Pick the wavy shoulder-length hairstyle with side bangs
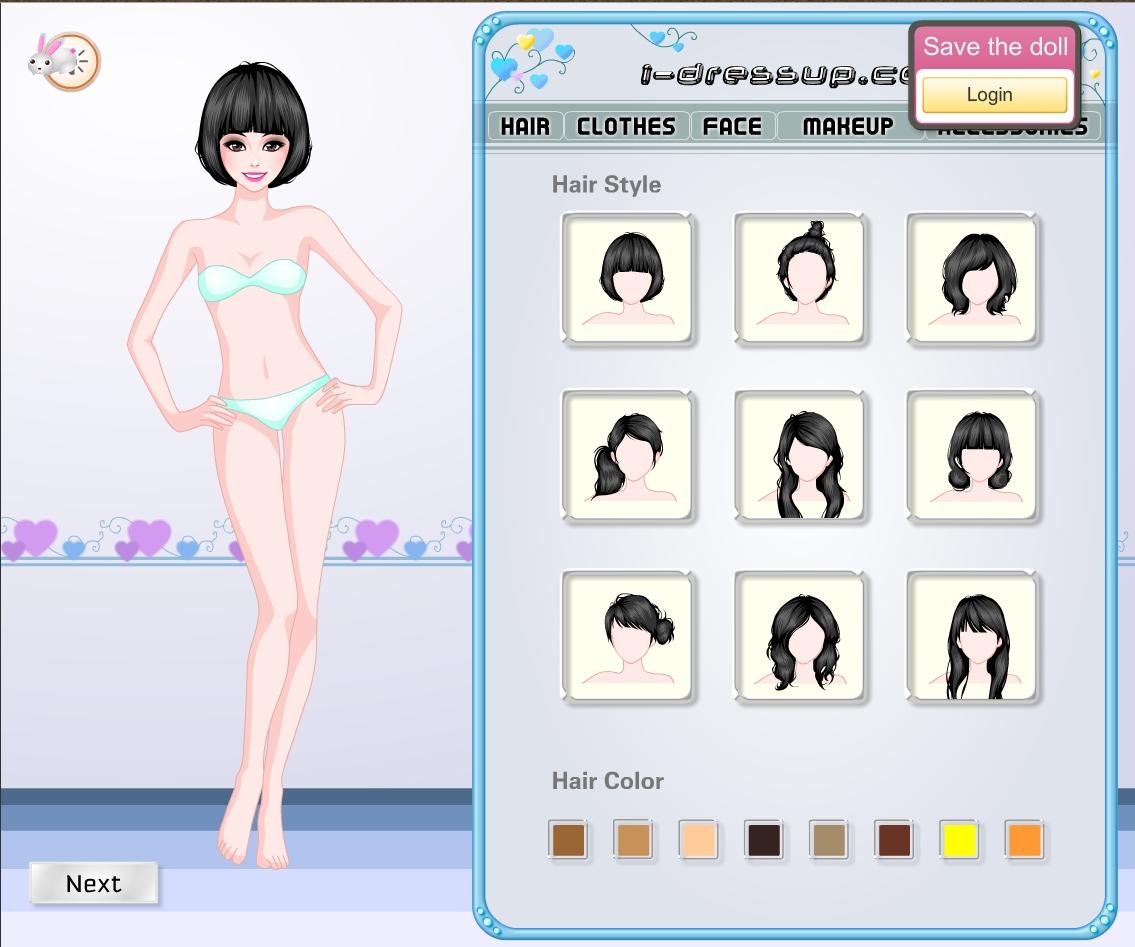Viewport: 1135px width, 947px height. click(973, 278)
